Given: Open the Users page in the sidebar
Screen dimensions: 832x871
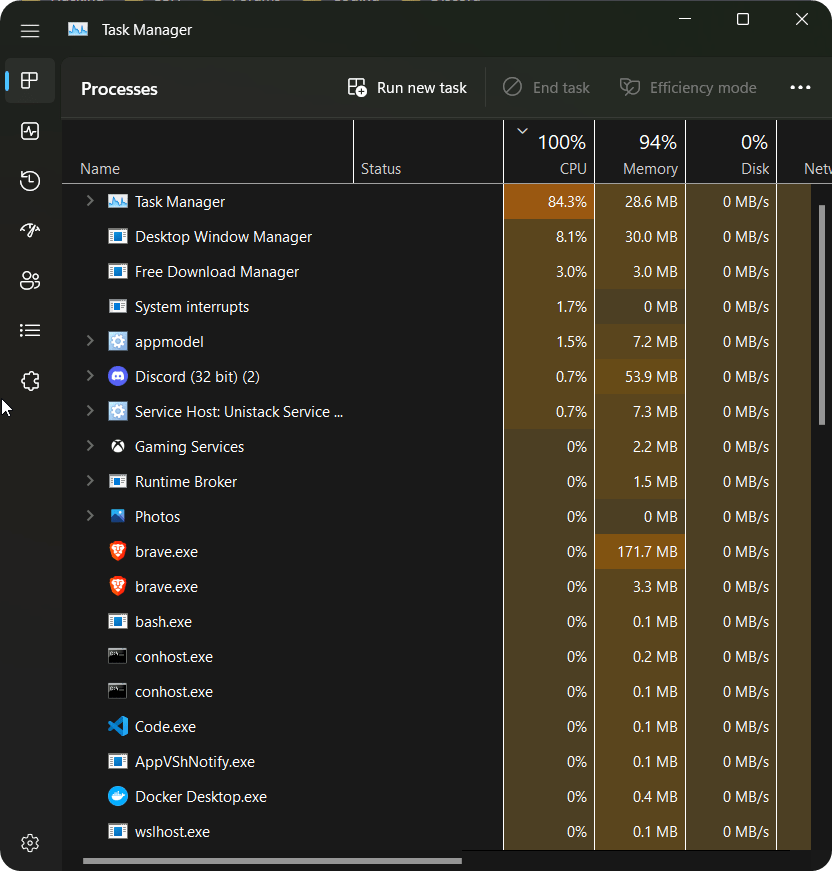Looking at the screenshot, I should click(x=30, y=281).
